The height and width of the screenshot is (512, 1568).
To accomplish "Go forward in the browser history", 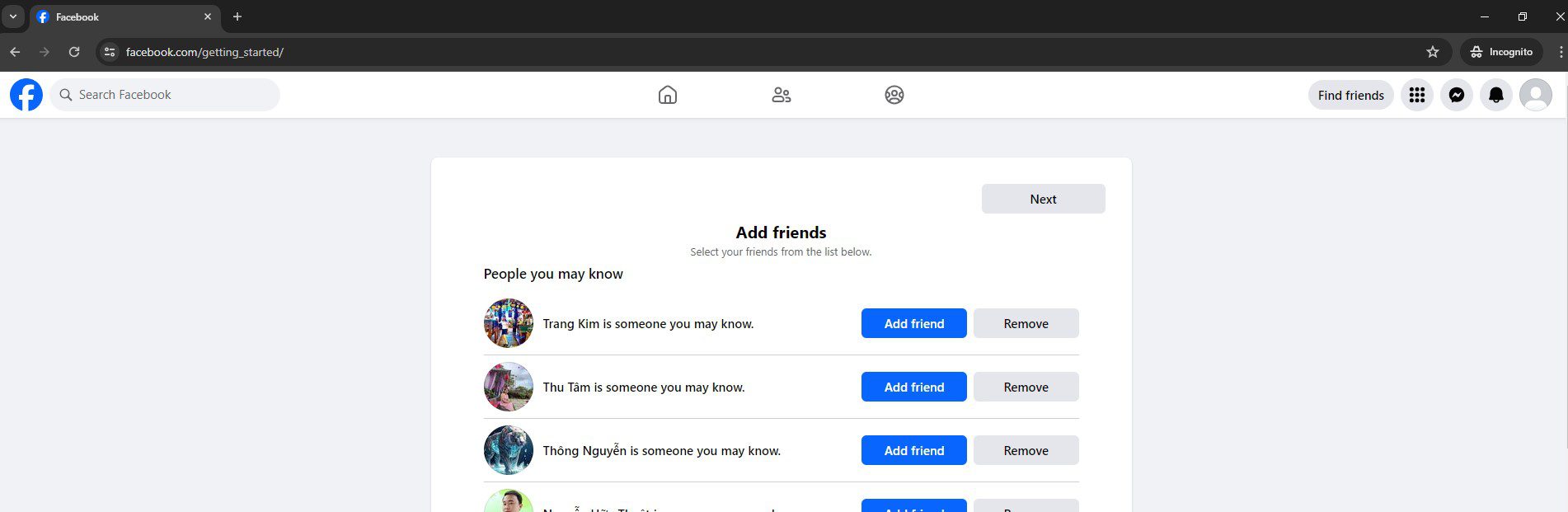I will (x=45, y=52).
